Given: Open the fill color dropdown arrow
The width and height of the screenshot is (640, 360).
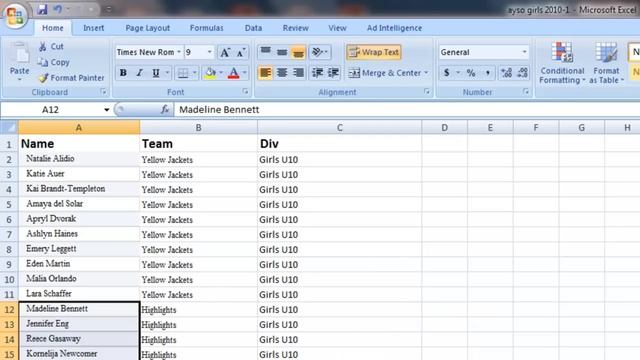Looking at the screenshot, I should pyautogui.click(x=221, y=73).
